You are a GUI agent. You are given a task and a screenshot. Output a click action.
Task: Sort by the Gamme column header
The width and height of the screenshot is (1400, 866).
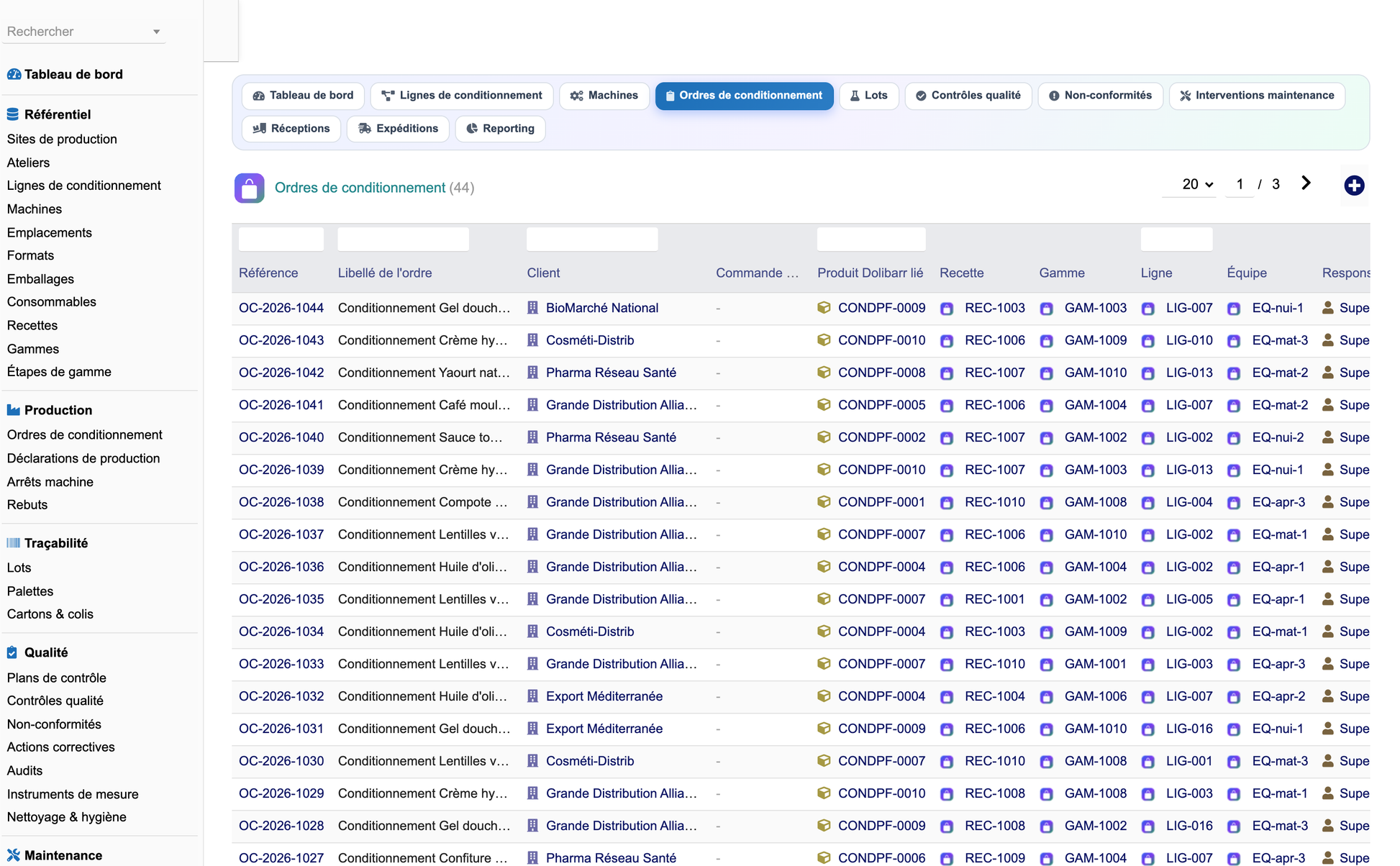pos(1062,273)
